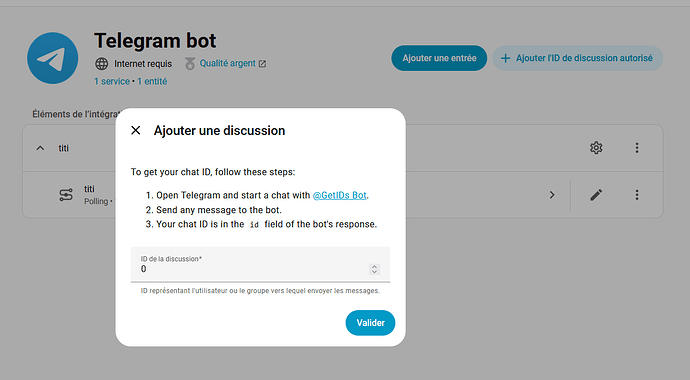Increase discussion ID with stepper up arrow
Viewport: 690px width, 380px height.
[x=374, y=267]
